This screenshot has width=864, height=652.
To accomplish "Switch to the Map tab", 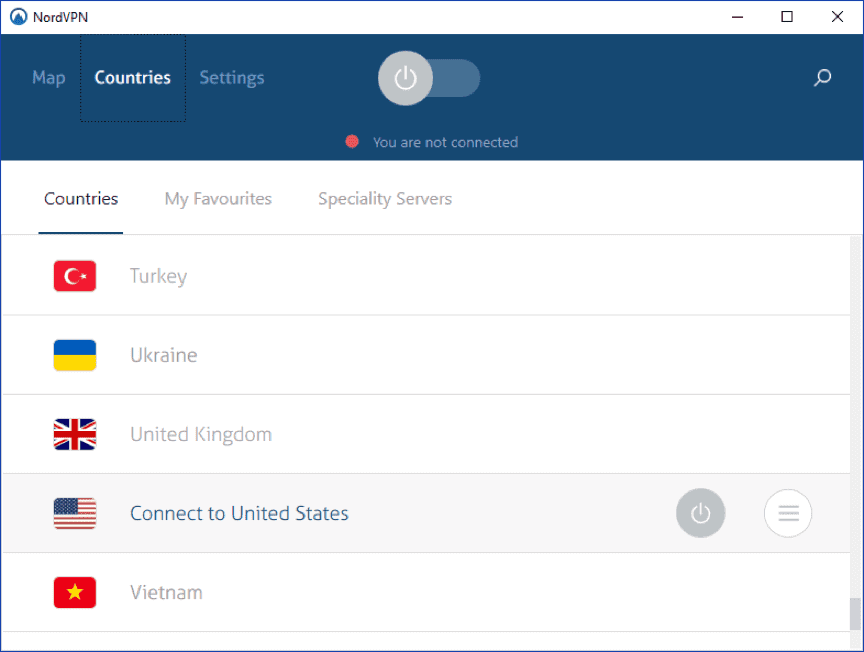I will click(x=48, y=78).
